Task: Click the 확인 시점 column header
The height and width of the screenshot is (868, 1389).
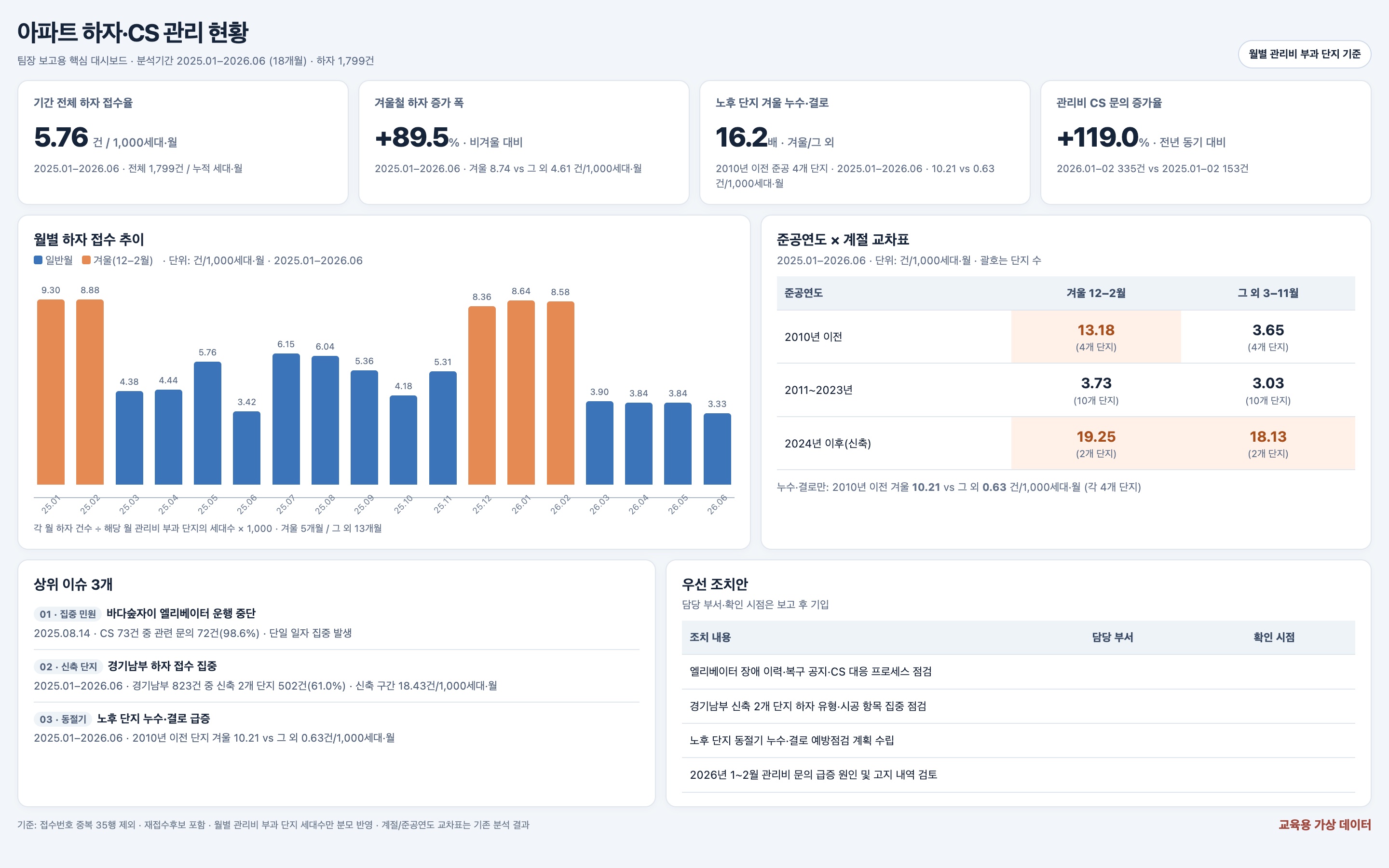Action: click(1274, 637)
